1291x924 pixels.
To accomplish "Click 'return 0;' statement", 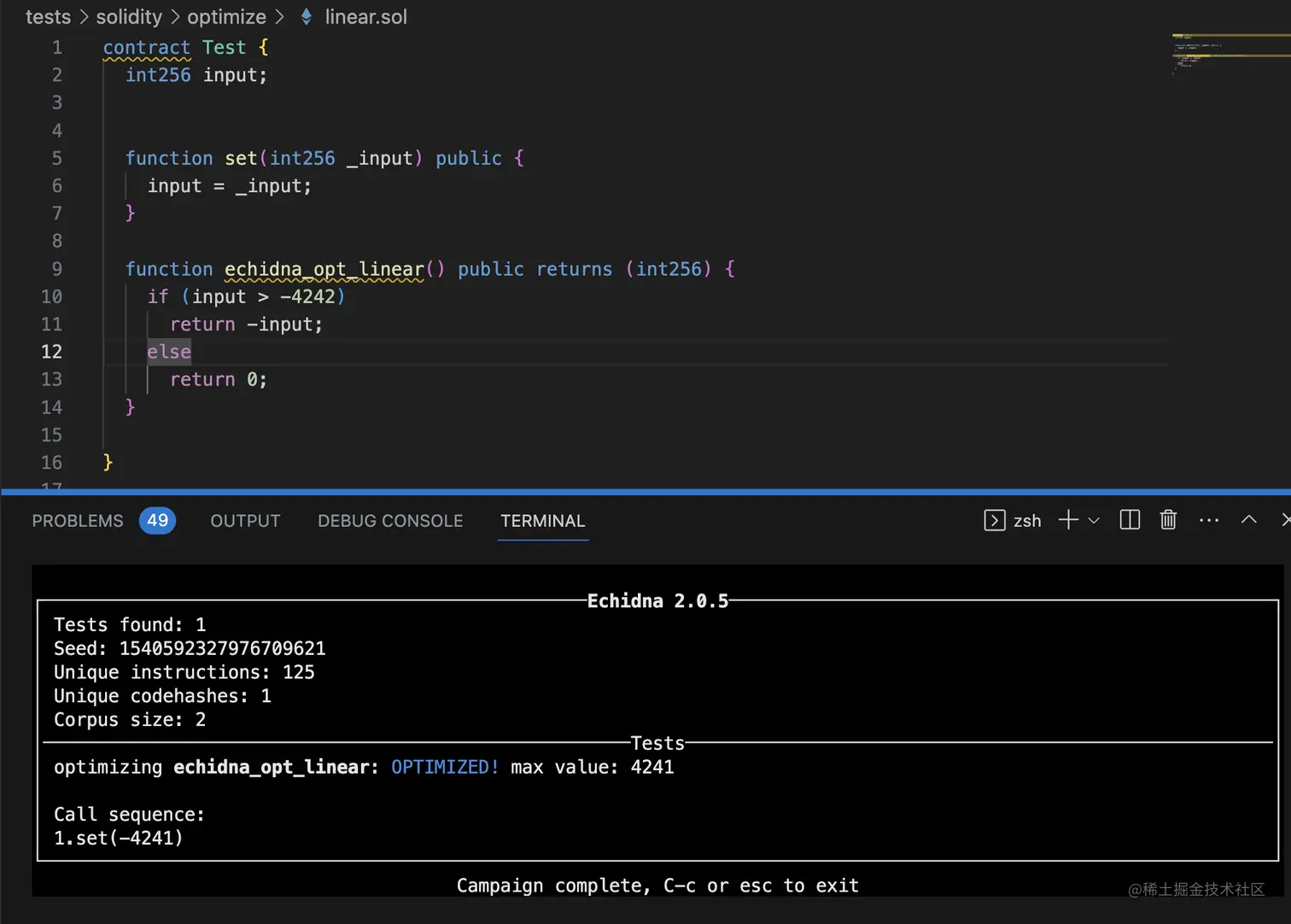I will 219,379.
